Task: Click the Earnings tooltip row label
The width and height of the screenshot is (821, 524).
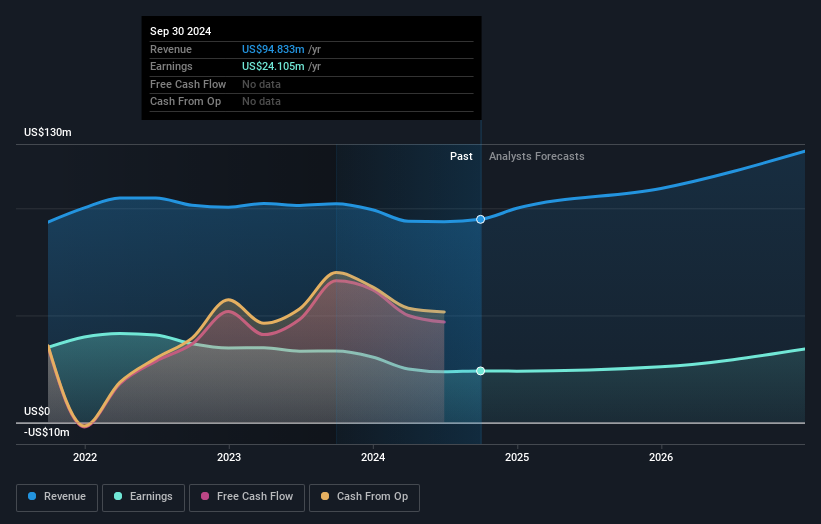Action: tap(171, 66)
